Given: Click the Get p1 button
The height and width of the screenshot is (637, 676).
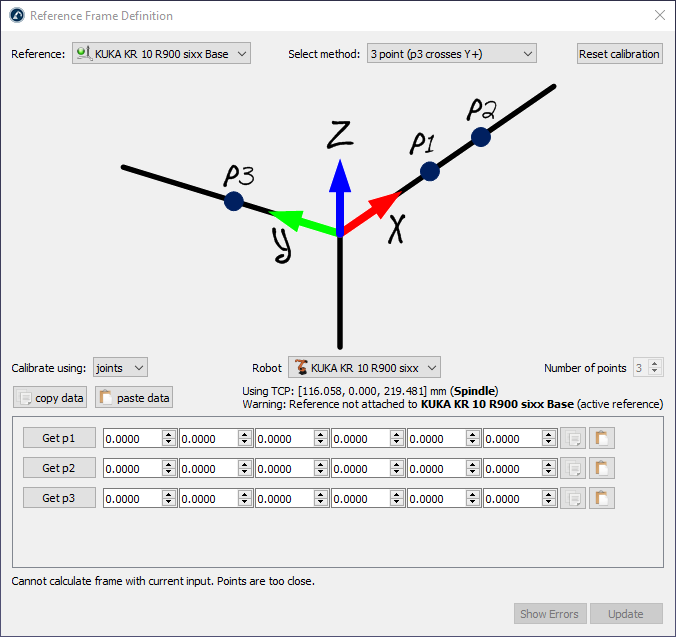Looking at the screenshot, I should point(59,438).
